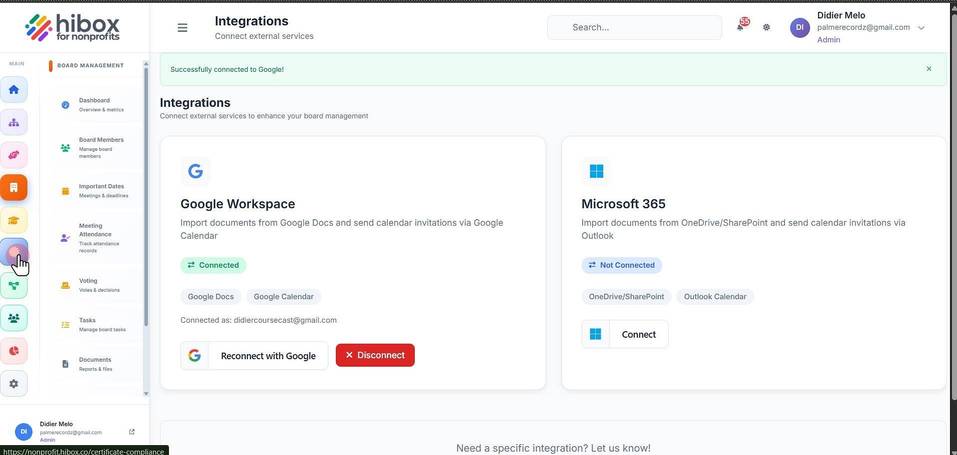Open Dashboard overview & metrics
957x455 pixels.
(x=96, y=104)
